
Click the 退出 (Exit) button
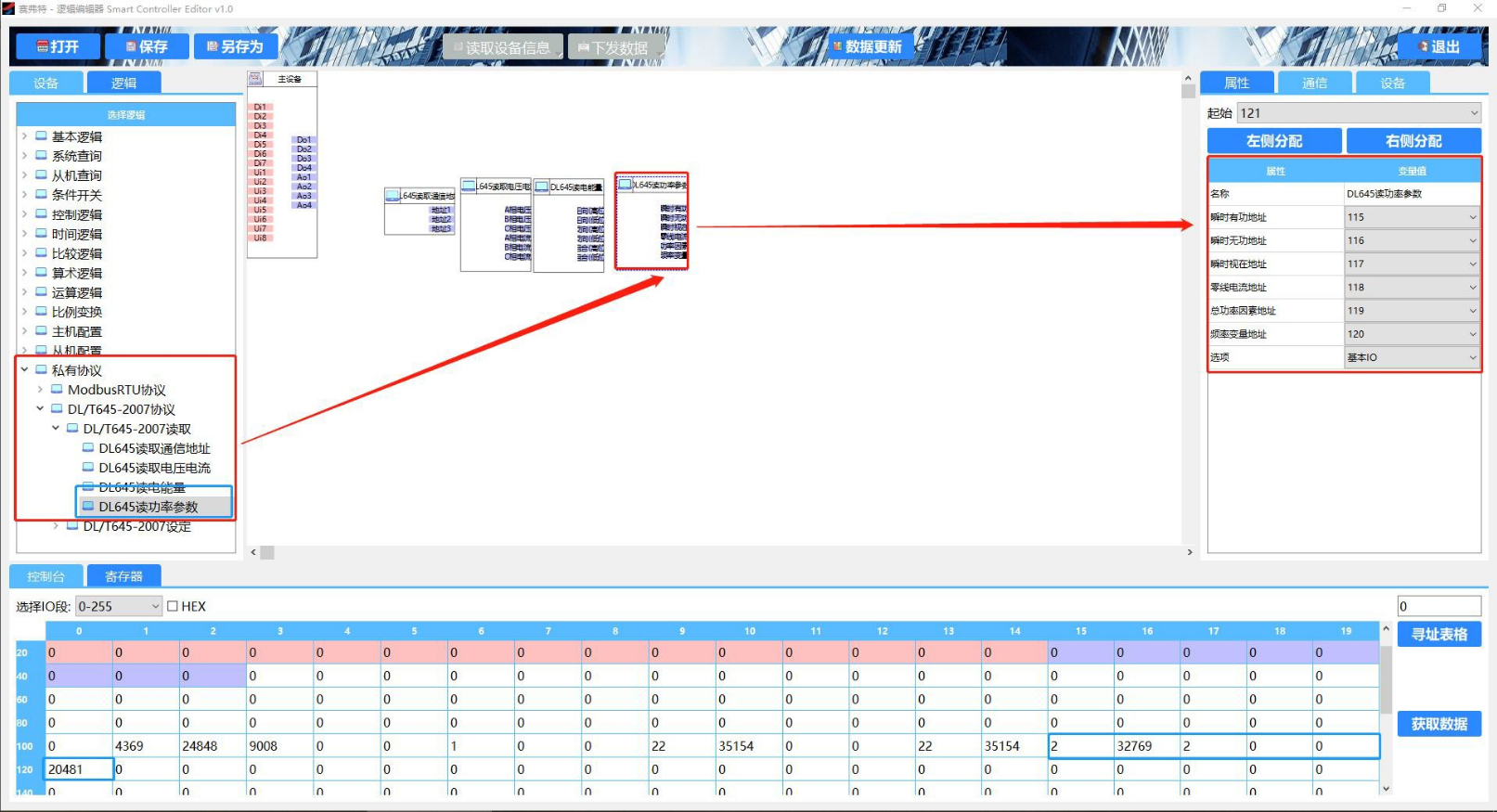(1439, 46)
